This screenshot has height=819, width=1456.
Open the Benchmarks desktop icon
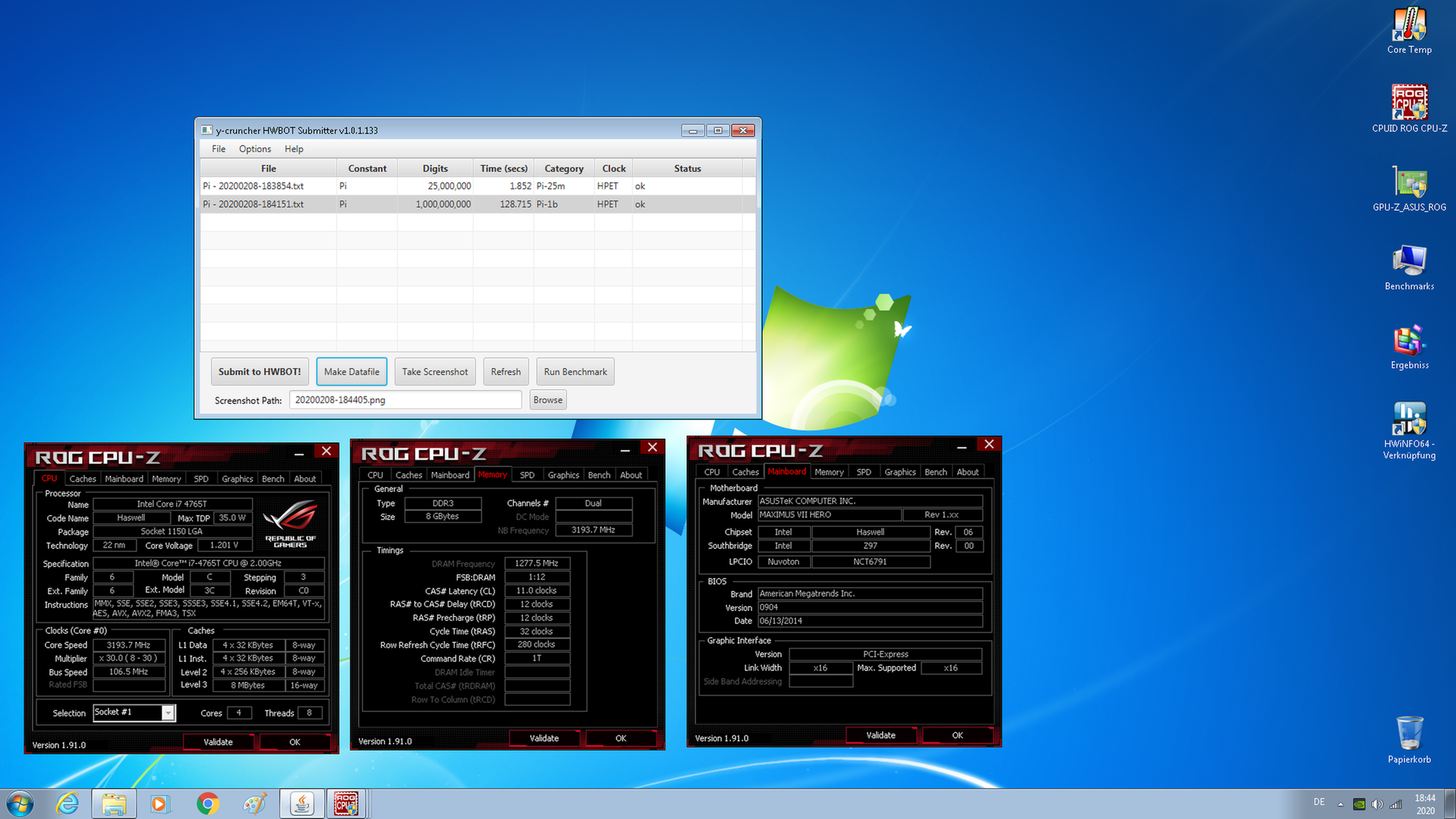point(1409,267)
